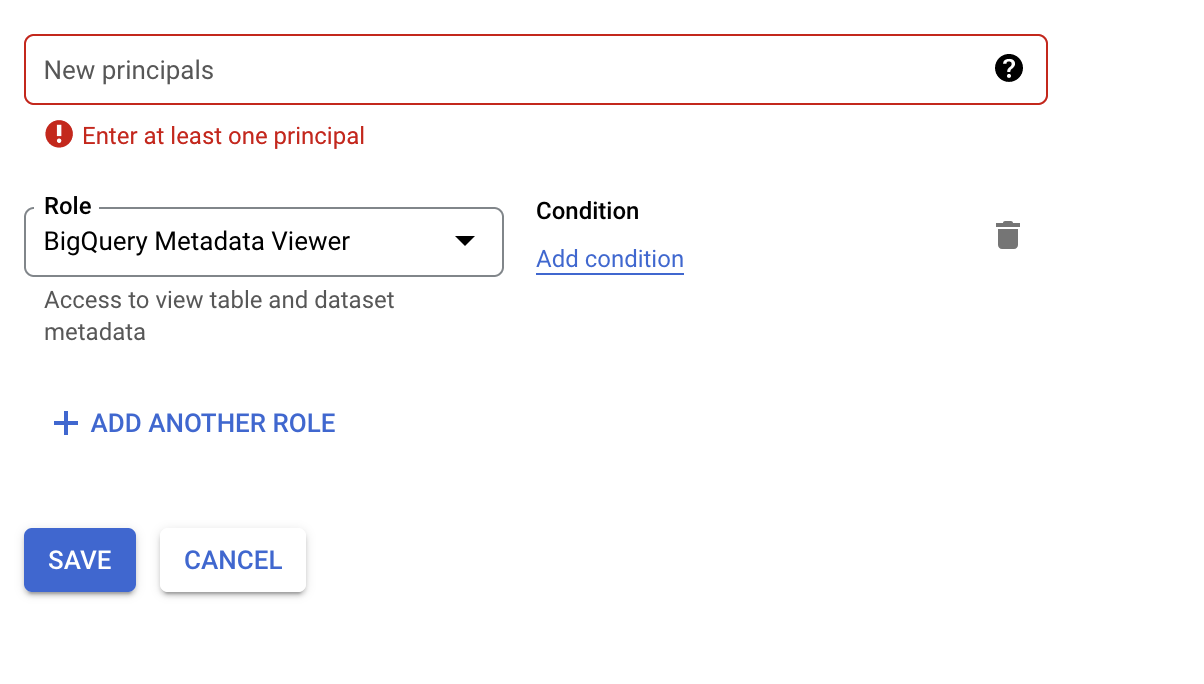Viewport: 1204px width, 684px height.
Task: Click ADD ANOTHER ROLE
Action: click(212, 423)
